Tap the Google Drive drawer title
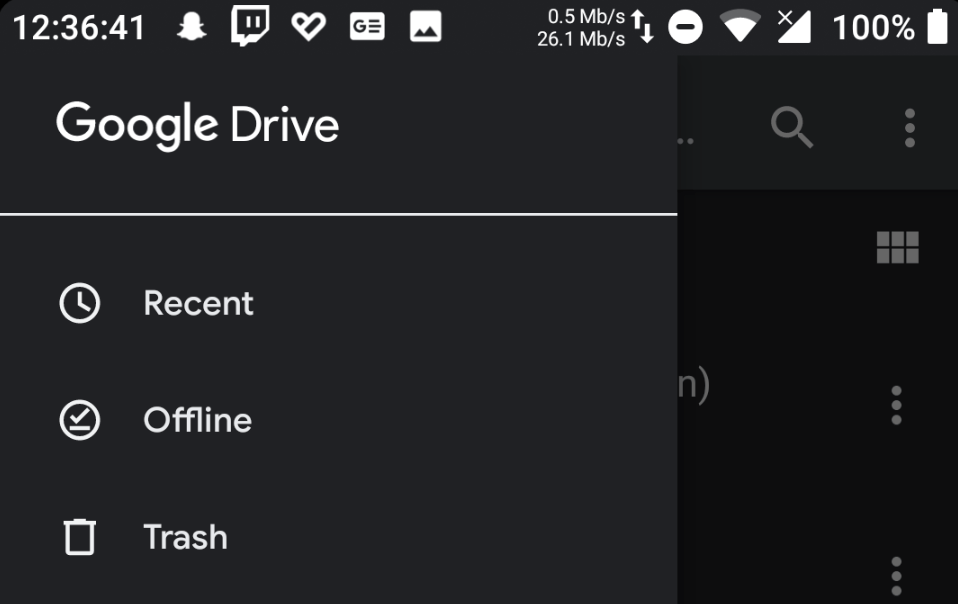The height and width of the screenshot is (604, 958). pos(197,125)
